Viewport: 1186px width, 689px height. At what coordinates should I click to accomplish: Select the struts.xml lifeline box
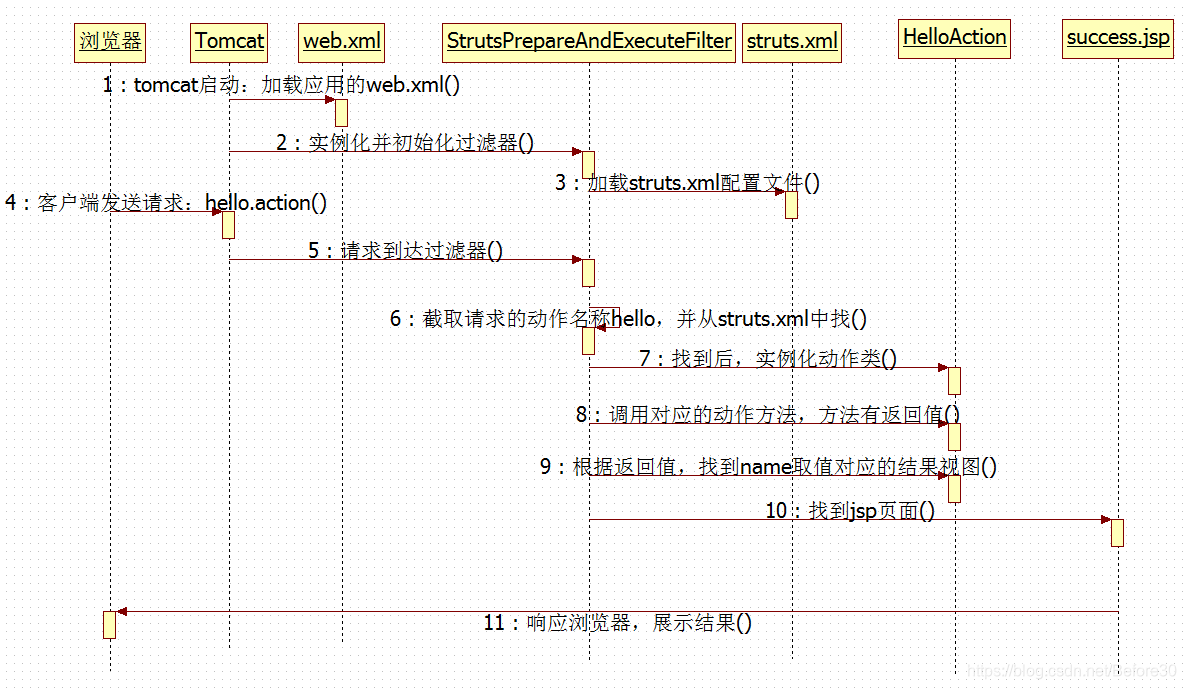pyautogui.click(x=792, y=42)
